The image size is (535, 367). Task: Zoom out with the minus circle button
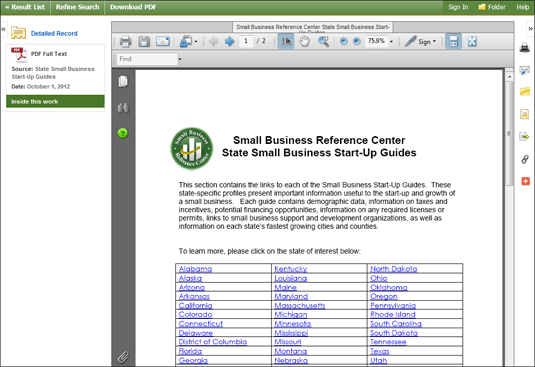(344, 41)
